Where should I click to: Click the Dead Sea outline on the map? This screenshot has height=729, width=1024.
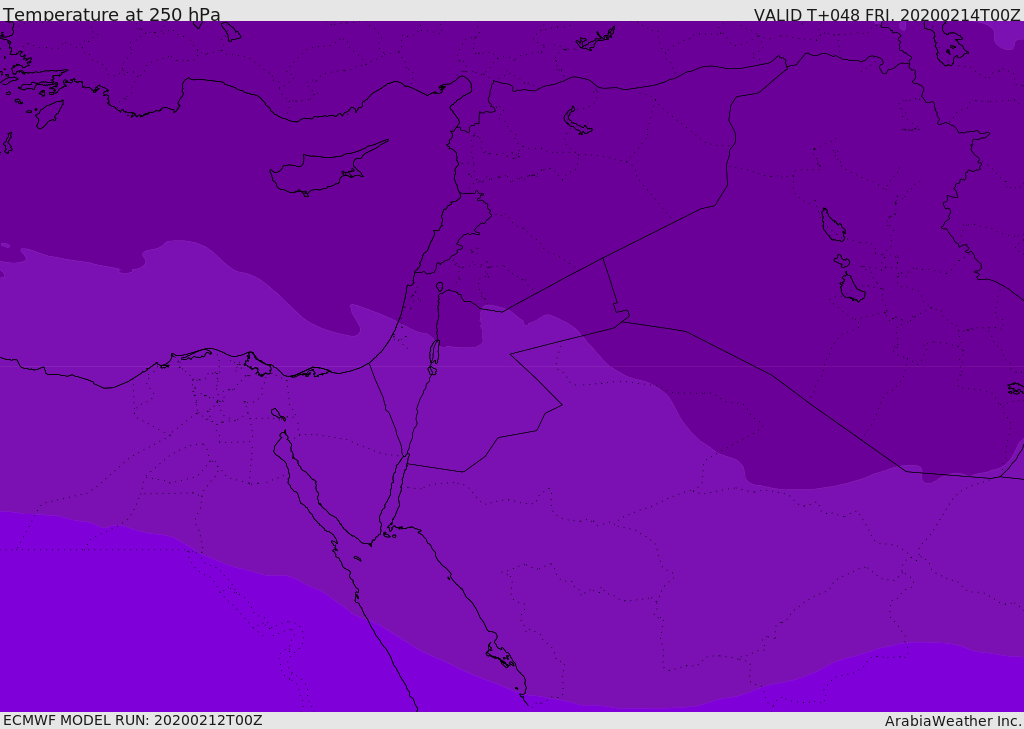click(x=434, y=353)
